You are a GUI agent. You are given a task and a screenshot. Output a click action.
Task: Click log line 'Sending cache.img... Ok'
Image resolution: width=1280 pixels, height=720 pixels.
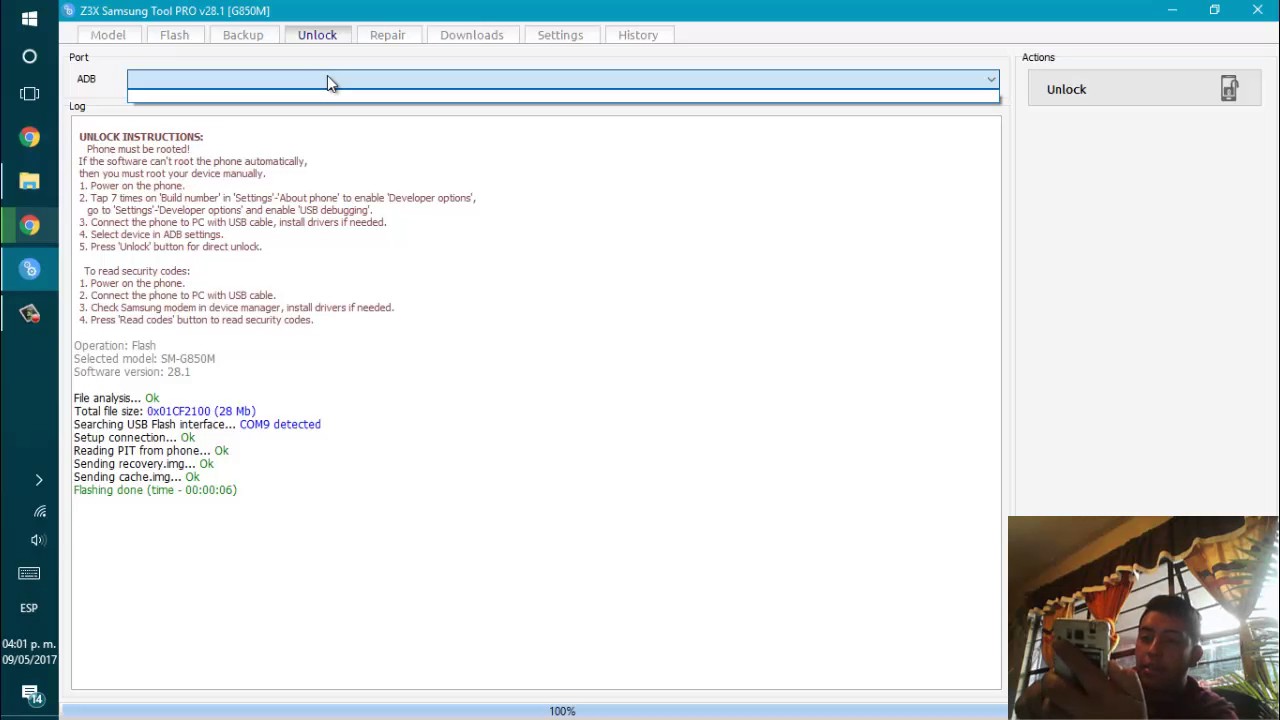[136, 477]
